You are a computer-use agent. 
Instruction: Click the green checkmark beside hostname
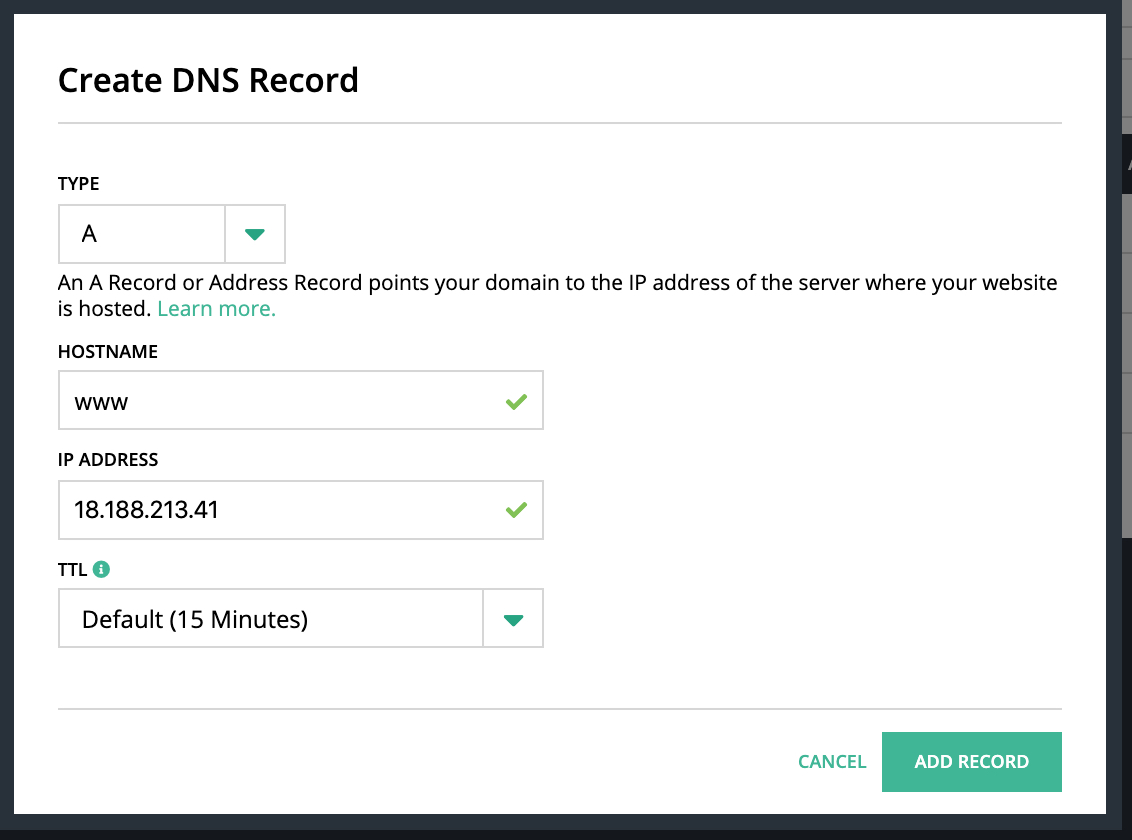tap(517, 401)
